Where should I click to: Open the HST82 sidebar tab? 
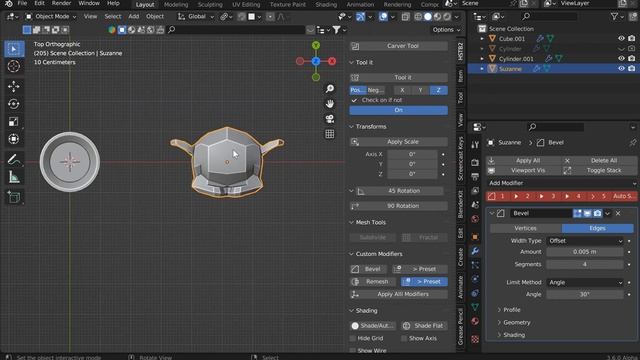pyautogui.click(x=460, y=51)
